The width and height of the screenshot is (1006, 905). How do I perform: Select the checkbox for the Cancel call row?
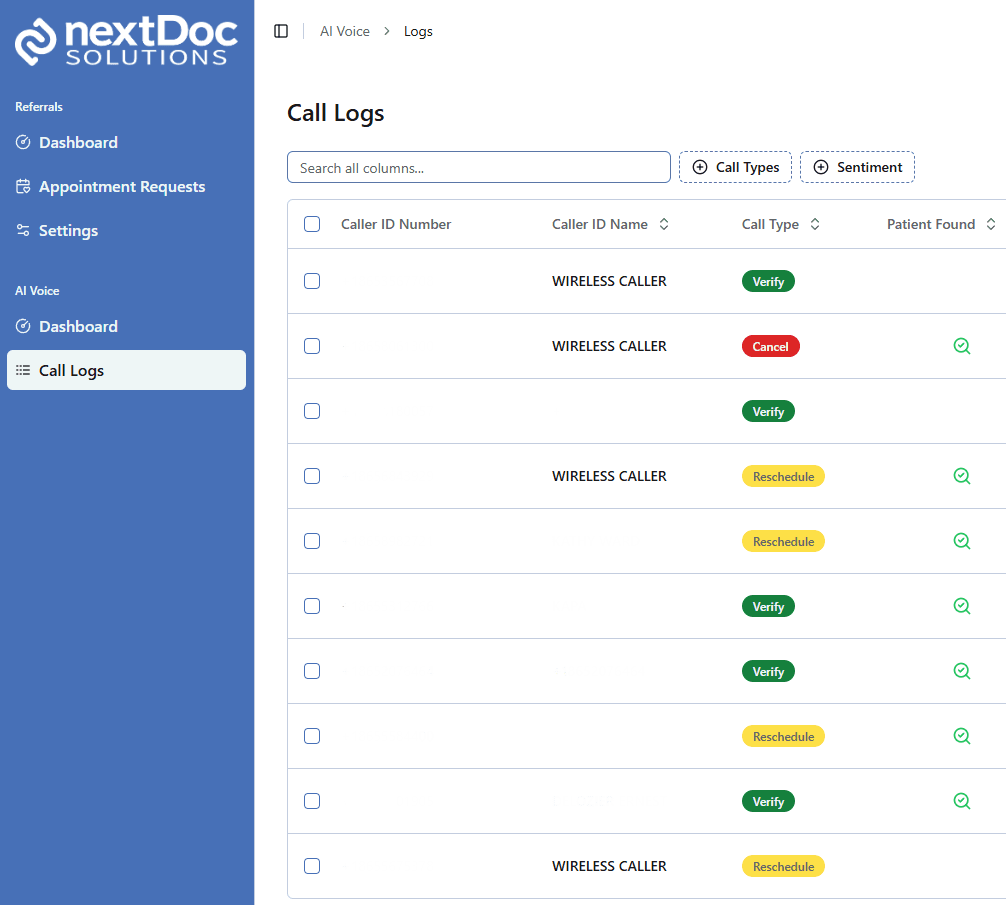click(312, 346)
